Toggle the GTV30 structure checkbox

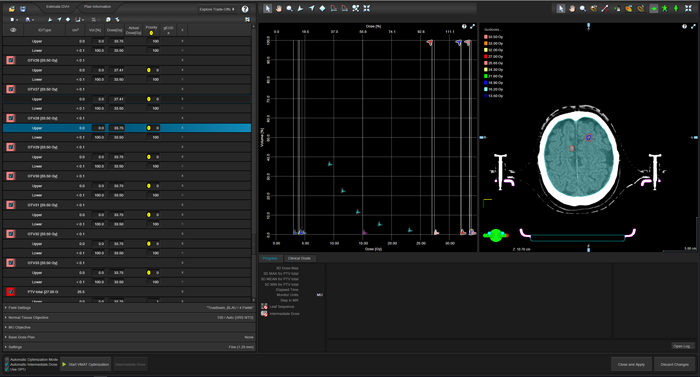pos(11,176)
